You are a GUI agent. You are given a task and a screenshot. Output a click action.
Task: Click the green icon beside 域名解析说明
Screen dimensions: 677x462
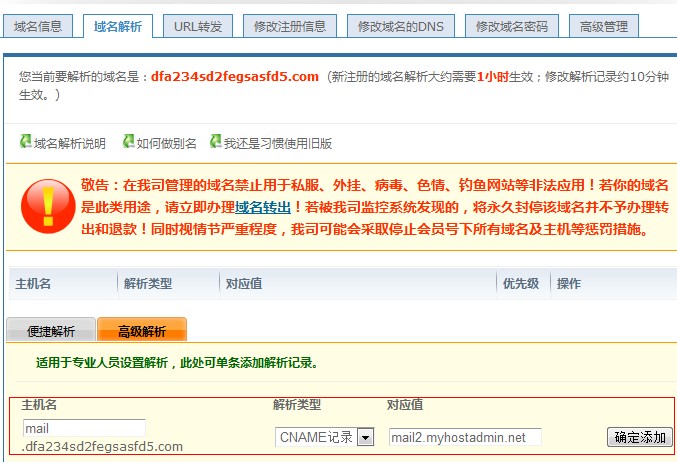[x=26, y=142]
